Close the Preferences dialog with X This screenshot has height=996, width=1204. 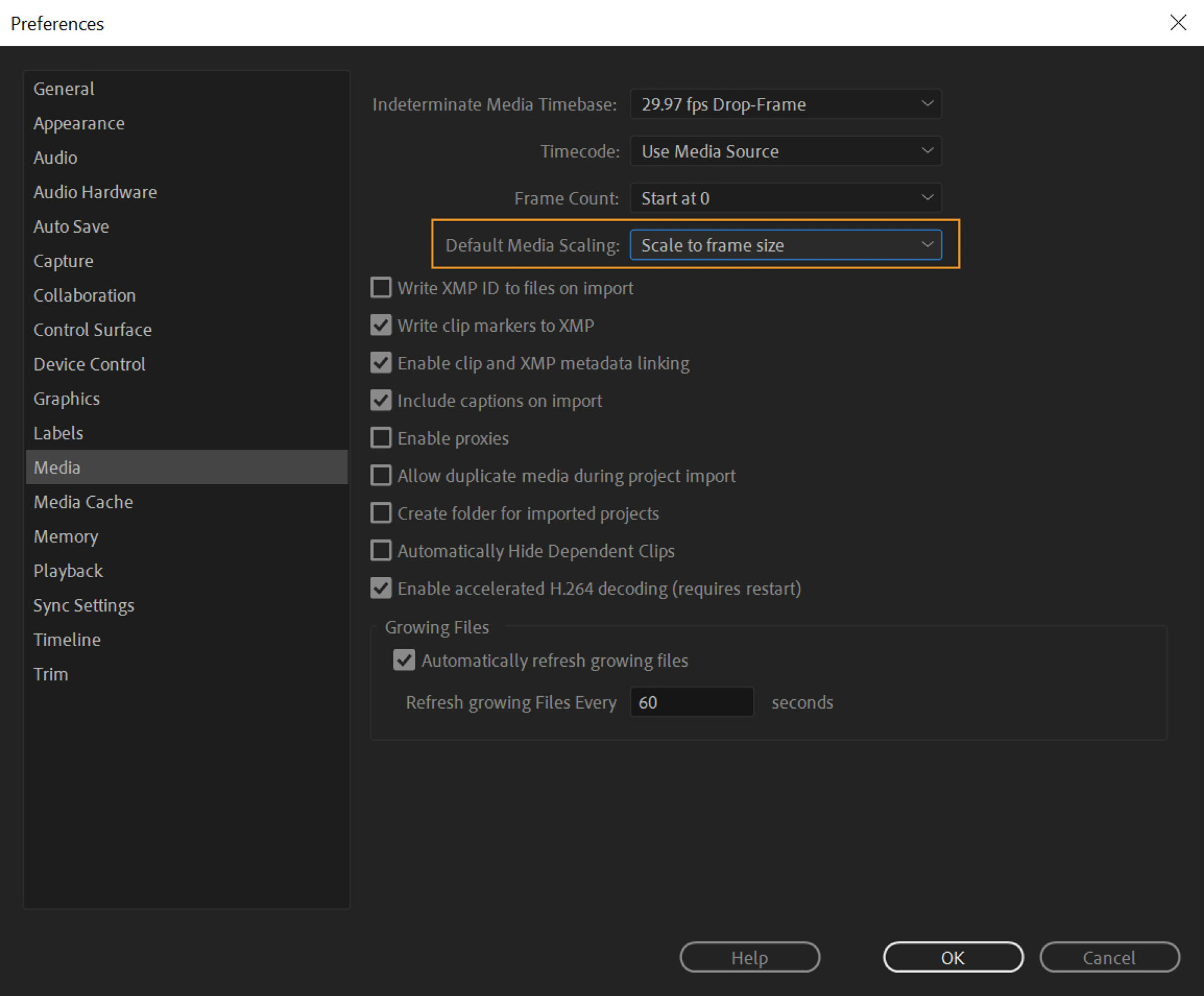[1178, 23]
